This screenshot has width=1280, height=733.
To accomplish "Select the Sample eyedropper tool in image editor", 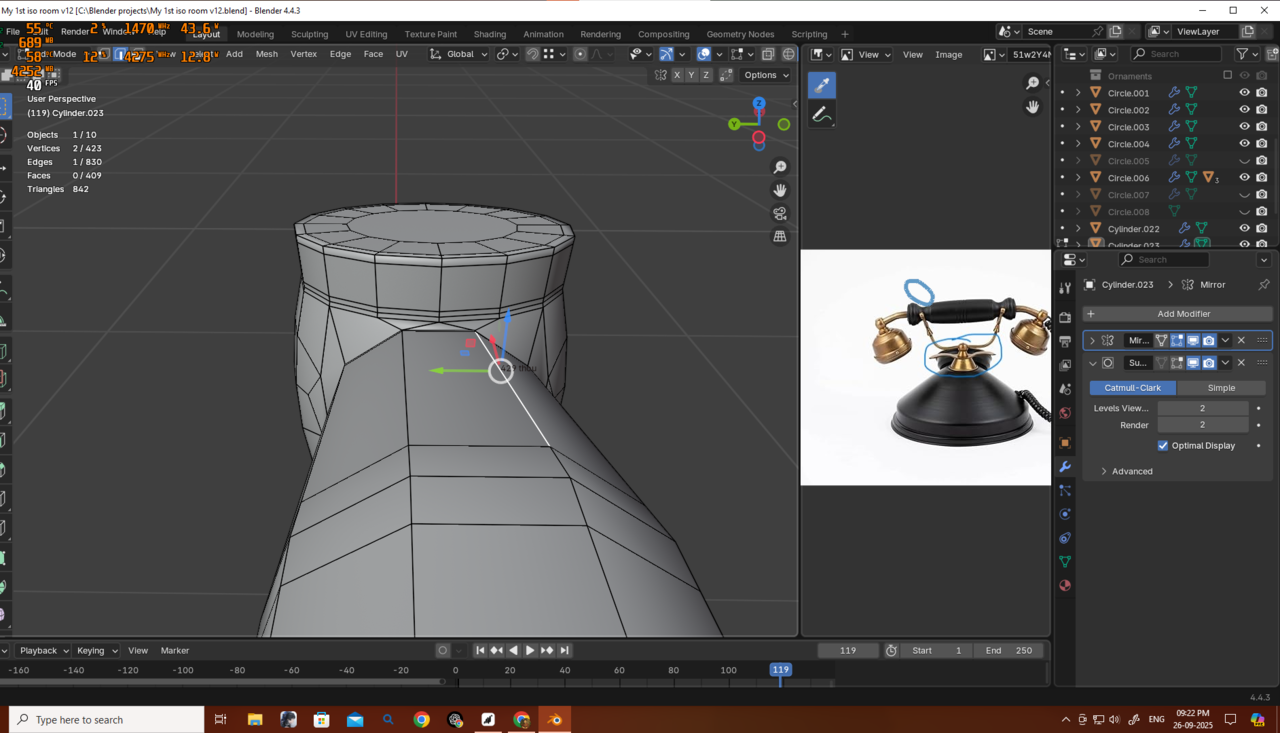I will pyautogui.click(x=822, y=86).
